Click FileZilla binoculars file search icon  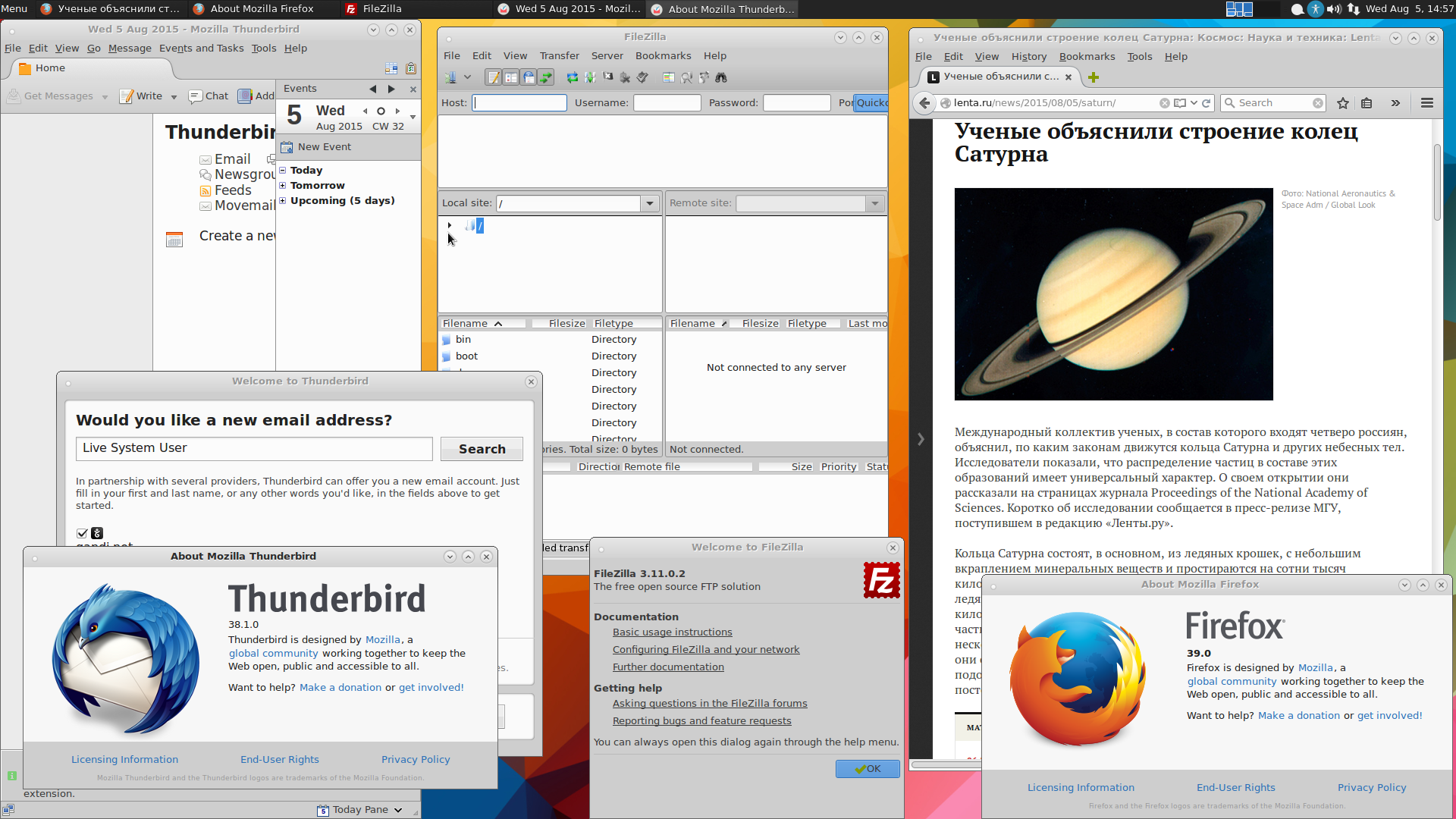click(x=721, y=77)
